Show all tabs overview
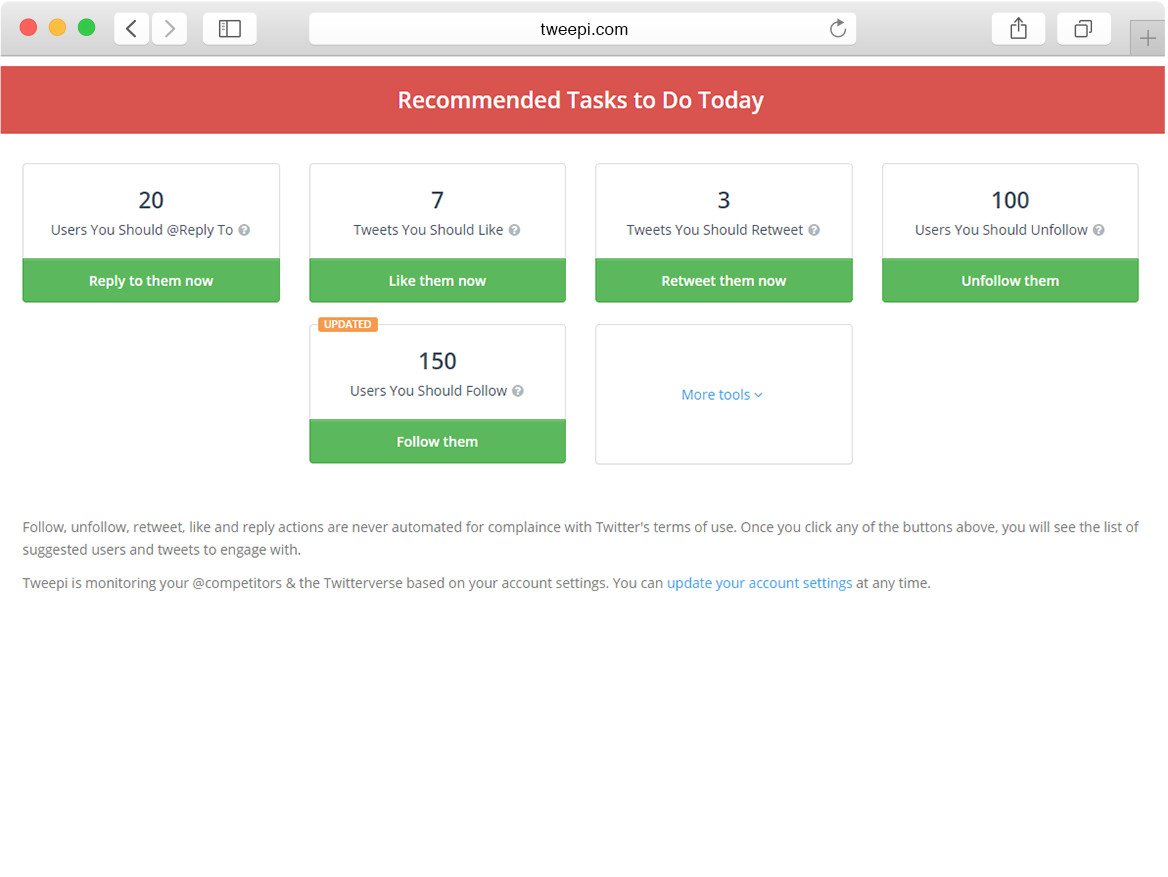The image size is (1168, 877). [x=1083, y=29]
